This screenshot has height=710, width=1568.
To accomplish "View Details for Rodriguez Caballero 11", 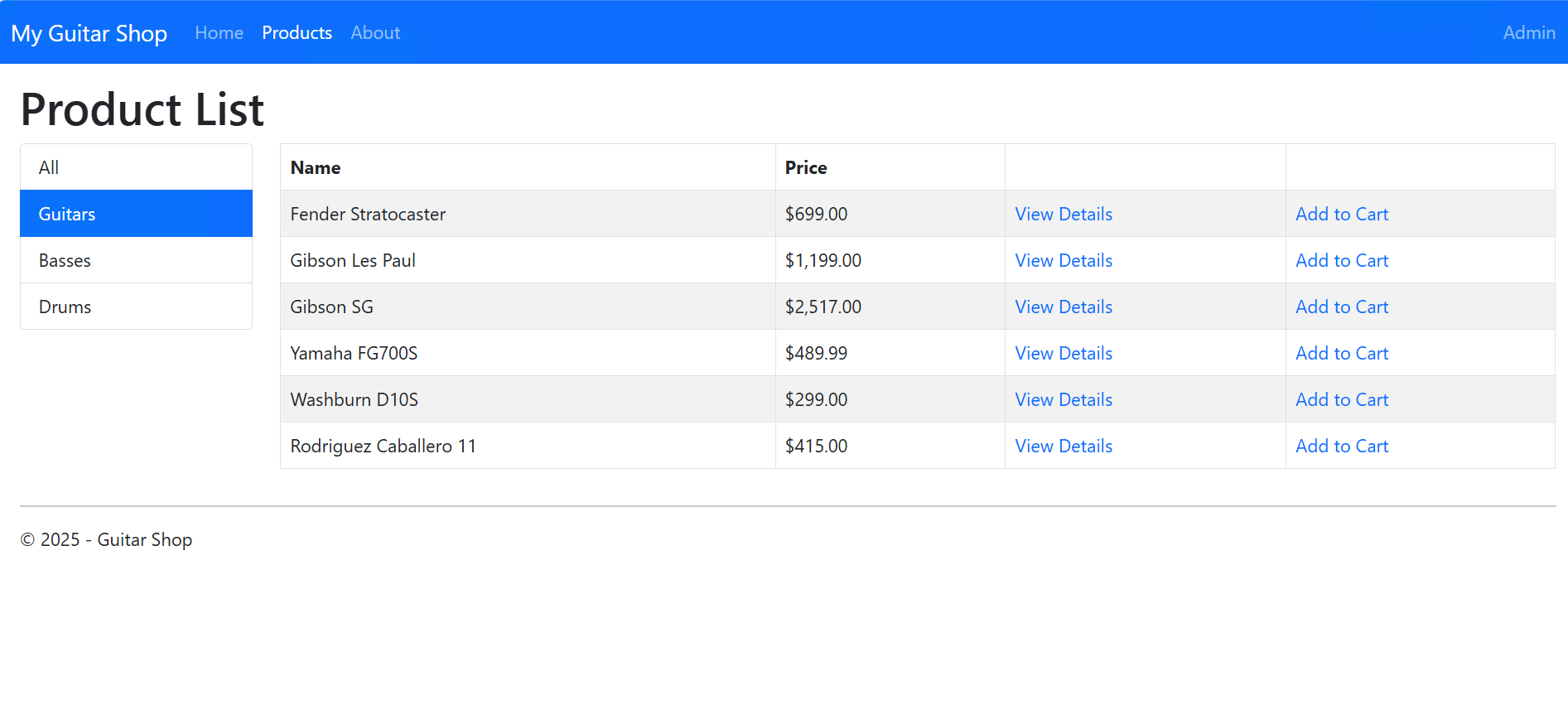I will point(1064,446).
